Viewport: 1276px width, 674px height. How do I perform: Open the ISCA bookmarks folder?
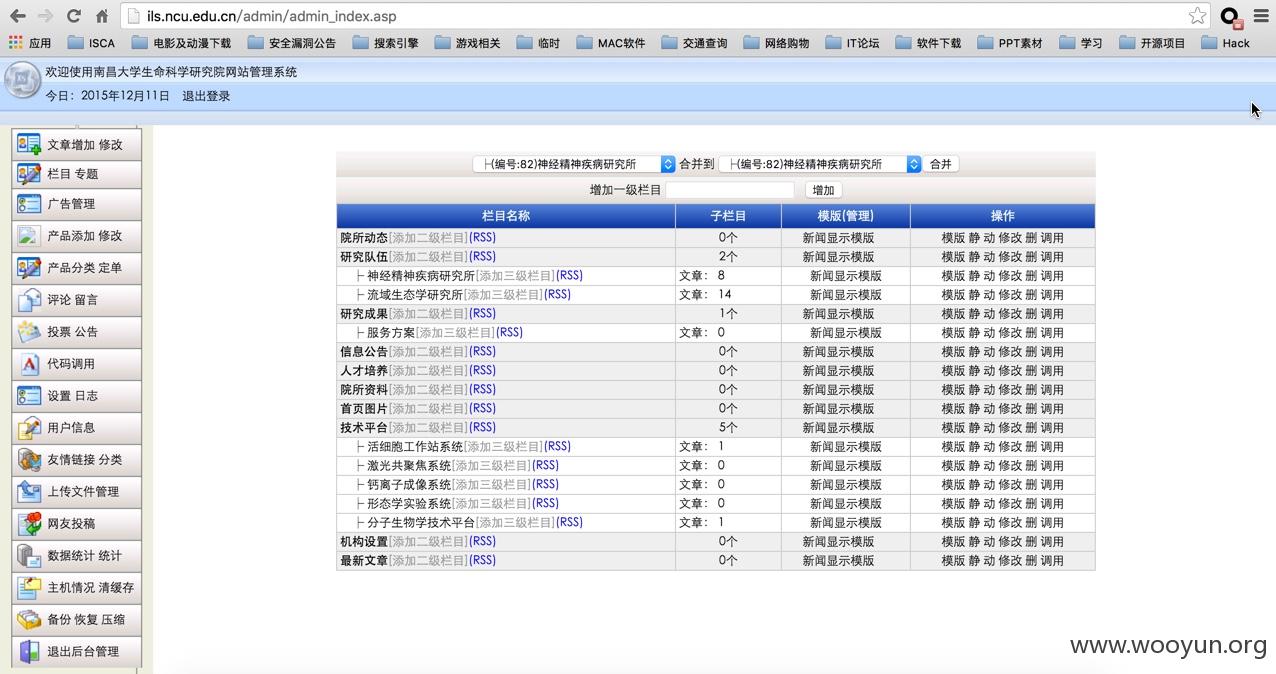point(91,43)
